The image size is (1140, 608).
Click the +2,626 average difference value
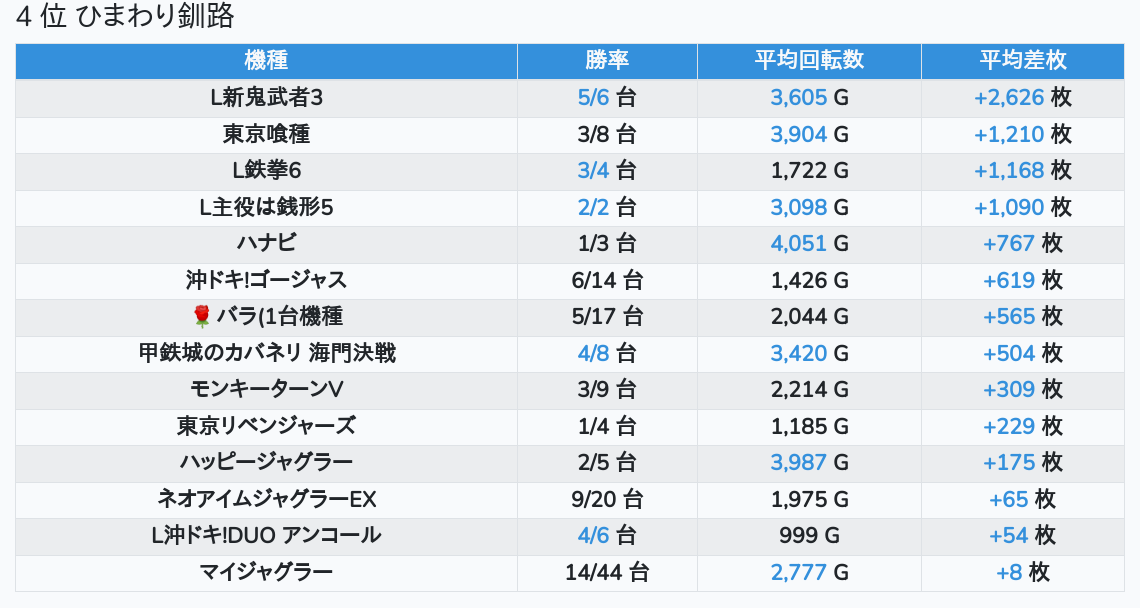pyautogui.click(x=1009, y=98)
